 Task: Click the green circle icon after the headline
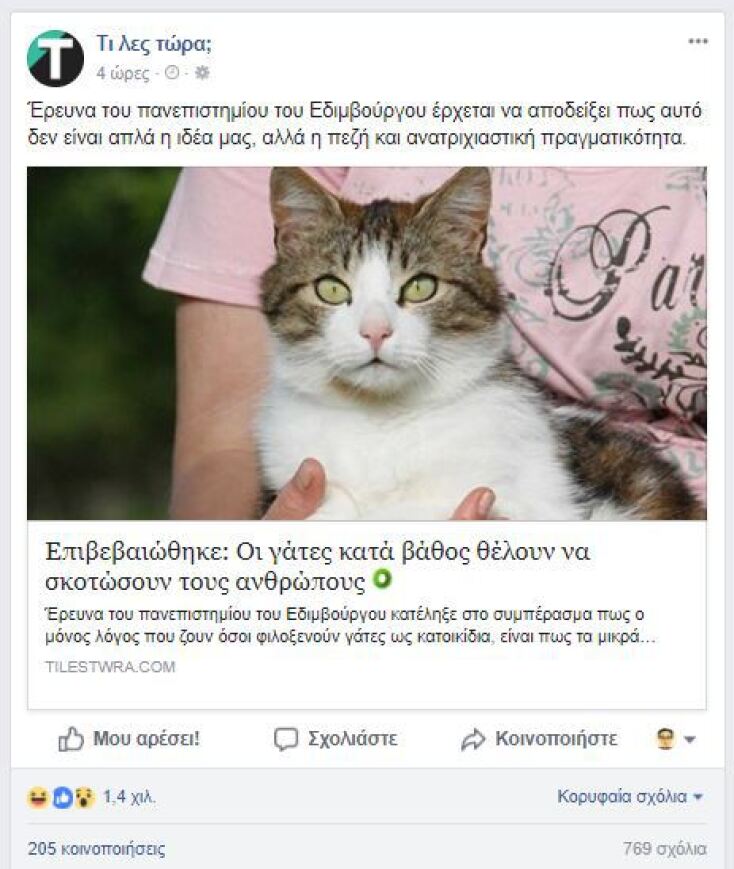tap(382, 579)
